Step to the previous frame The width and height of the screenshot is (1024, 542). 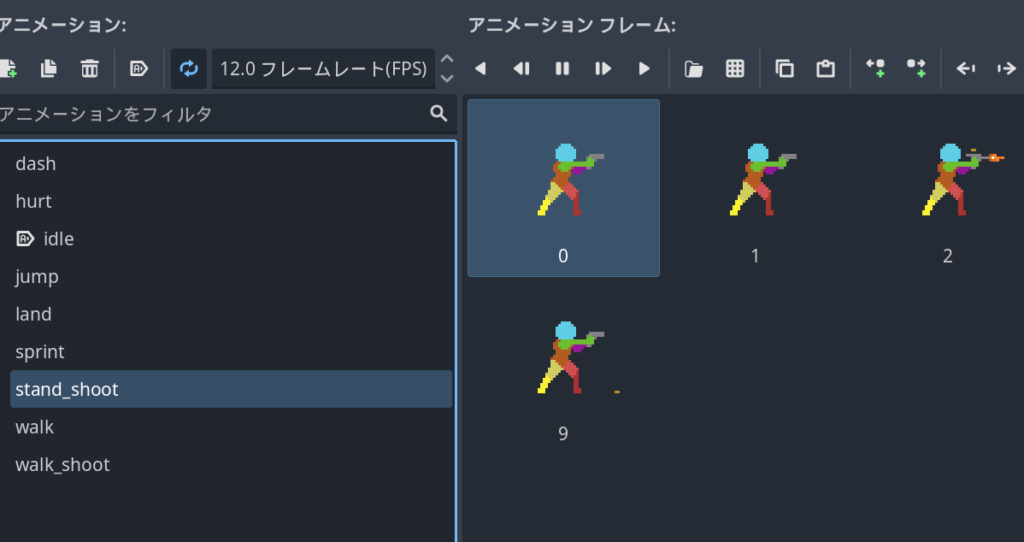click(x=521, y=69)
